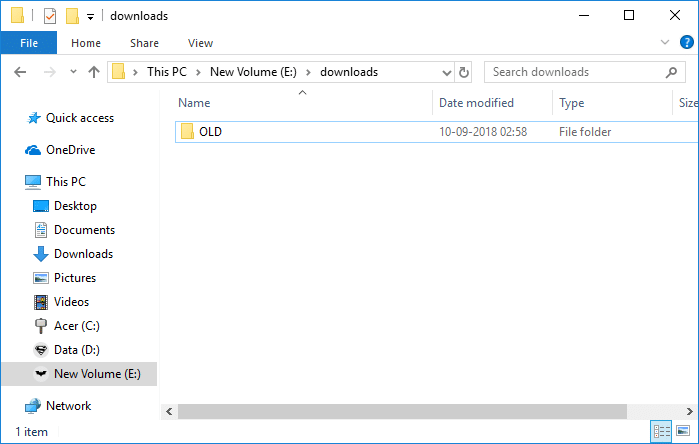
Task: Open Pictures in navigation pane
Action: (x=74, y=278)
